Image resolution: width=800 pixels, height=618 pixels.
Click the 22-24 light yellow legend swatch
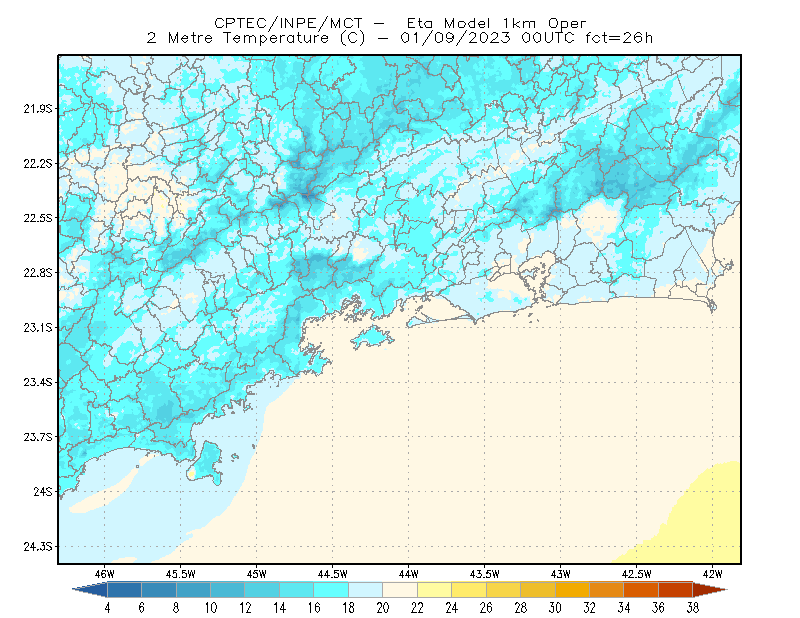[435, 590]
